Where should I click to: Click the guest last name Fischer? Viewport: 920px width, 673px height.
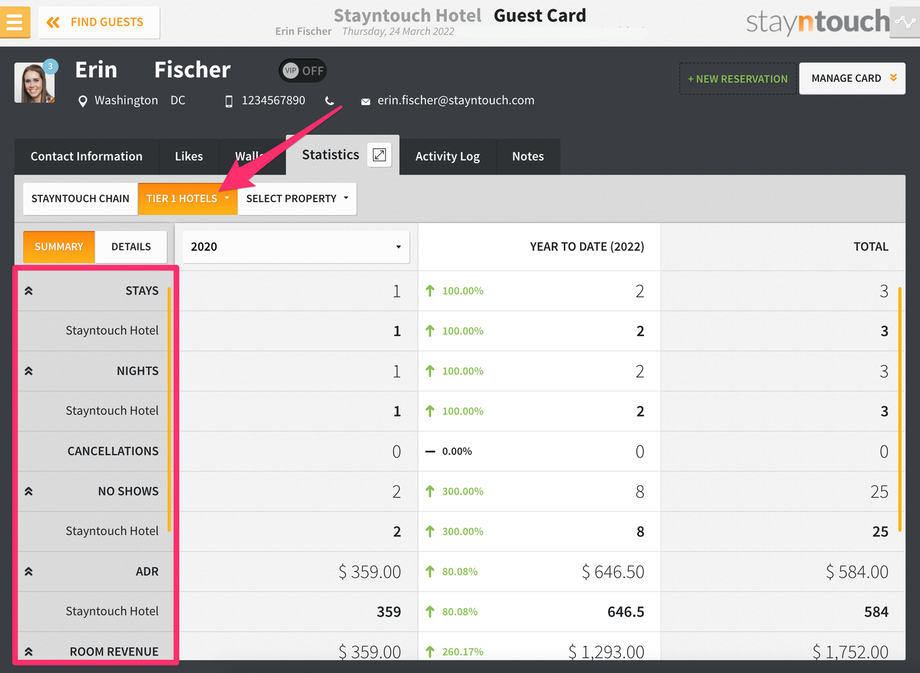click(x=192, y=70)
